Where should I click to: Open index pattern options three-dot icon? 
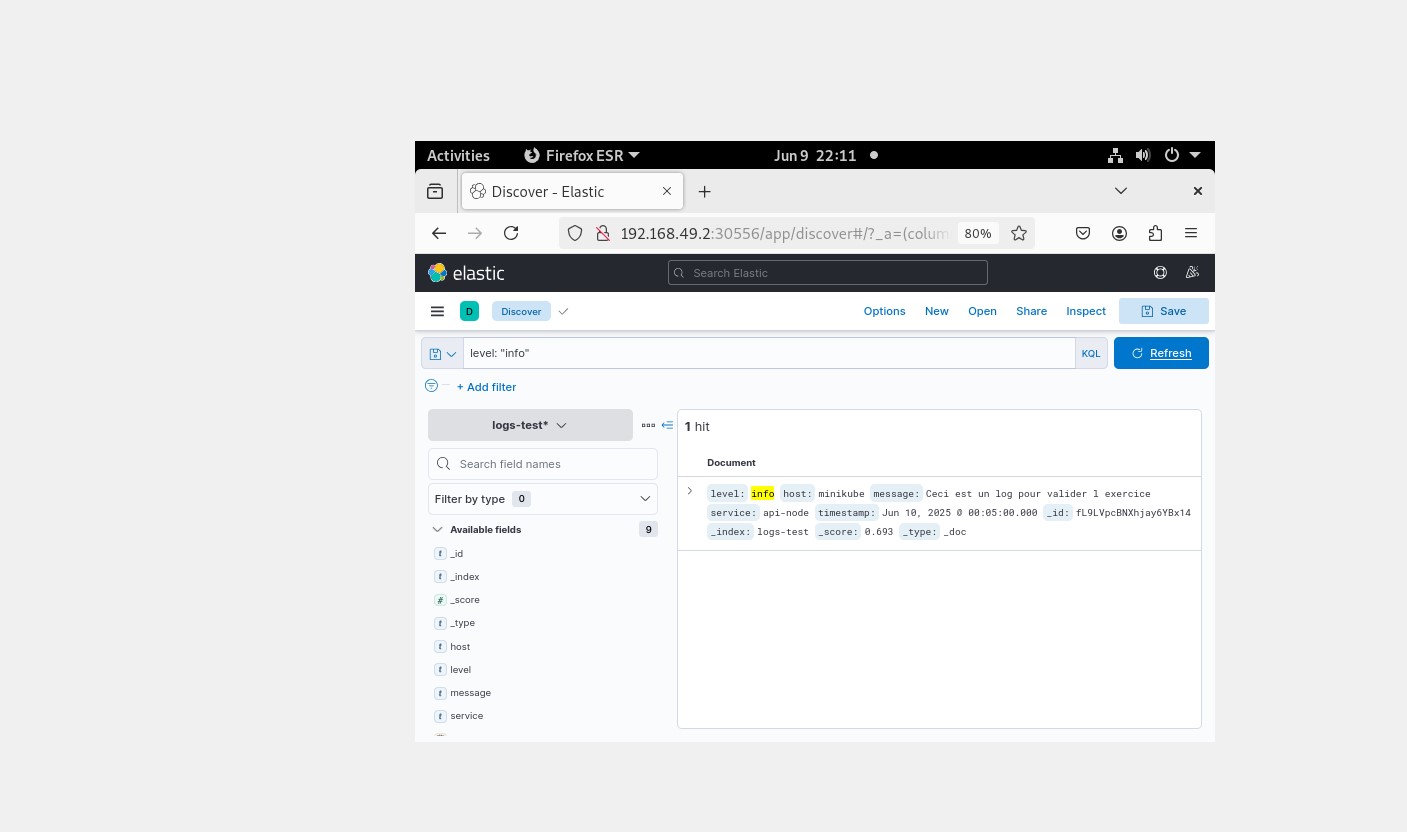click(x=648, y=425)
